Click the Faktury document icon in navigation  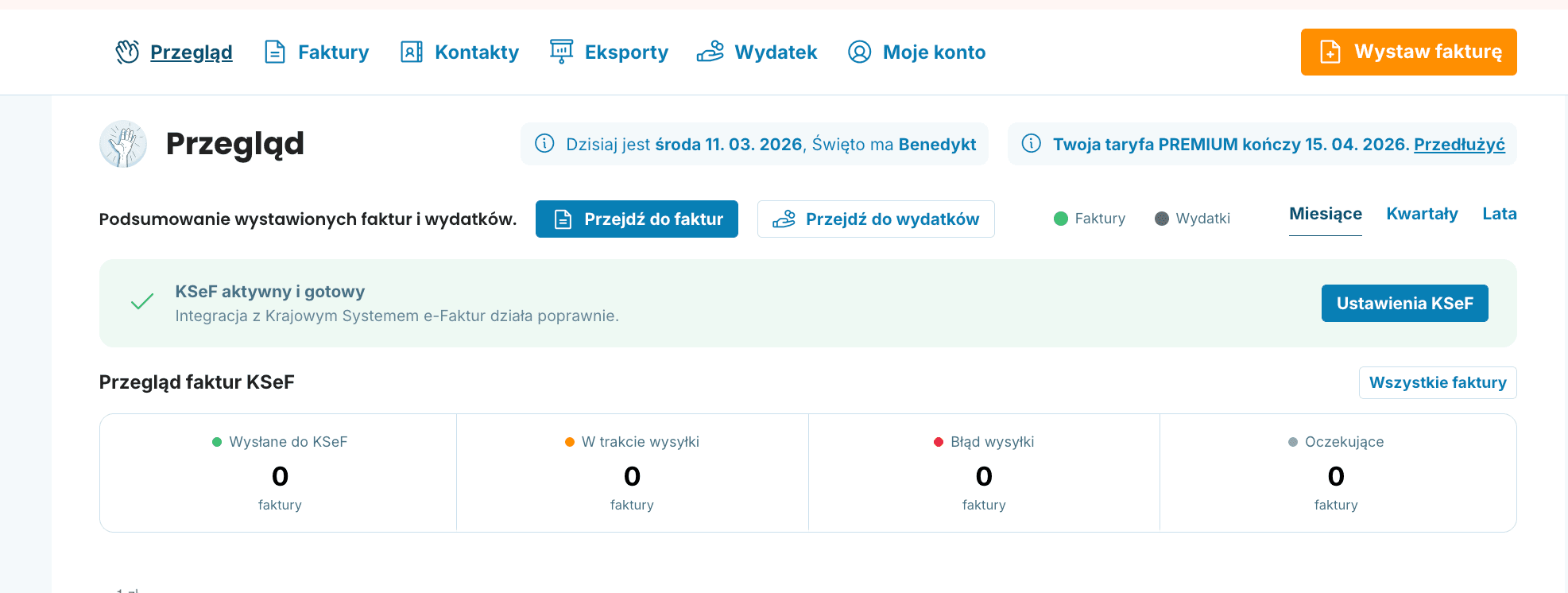pos(274,52)
